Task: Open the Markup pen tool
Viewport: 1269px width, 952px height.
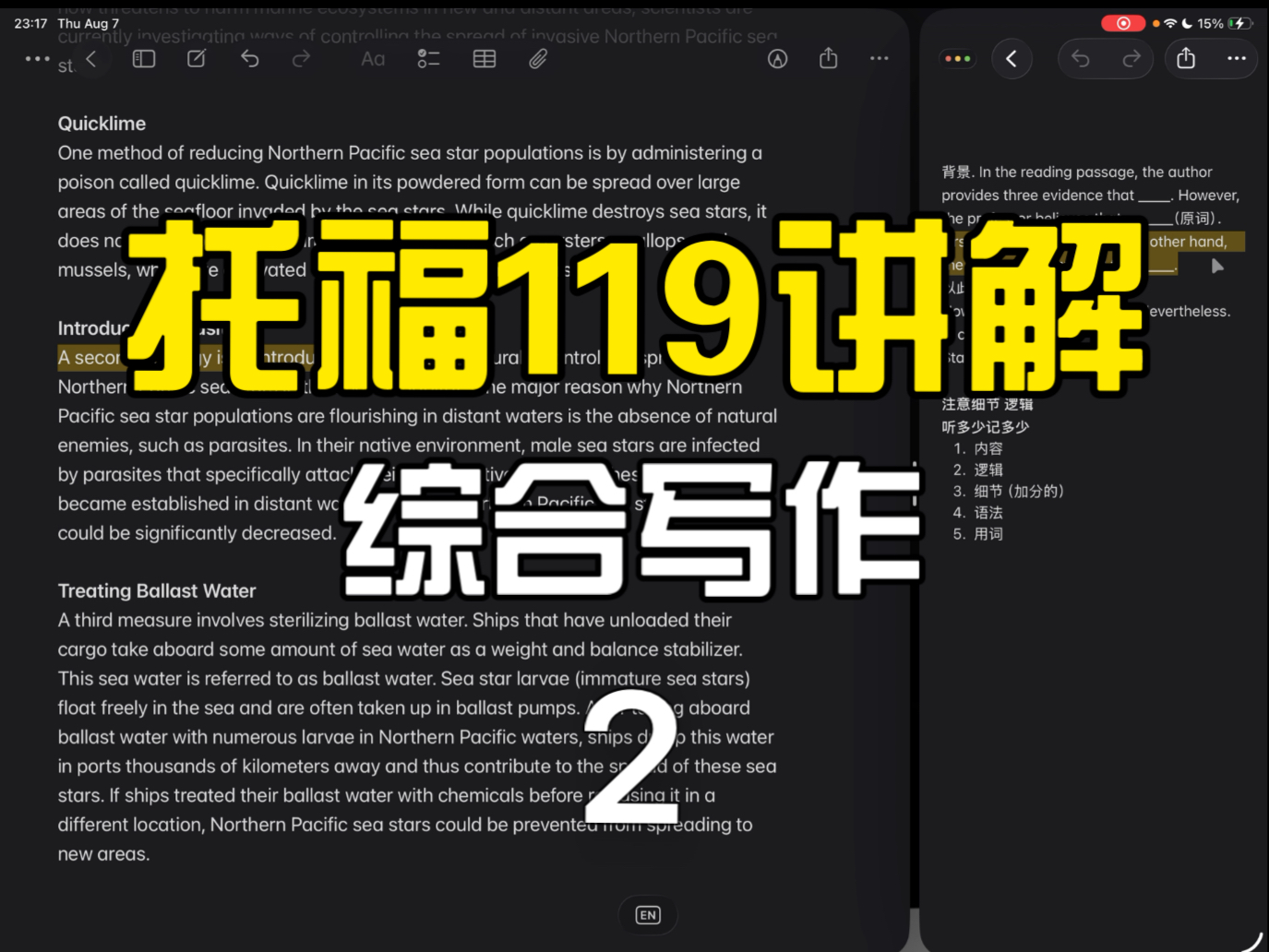Action: coord(778,59)
